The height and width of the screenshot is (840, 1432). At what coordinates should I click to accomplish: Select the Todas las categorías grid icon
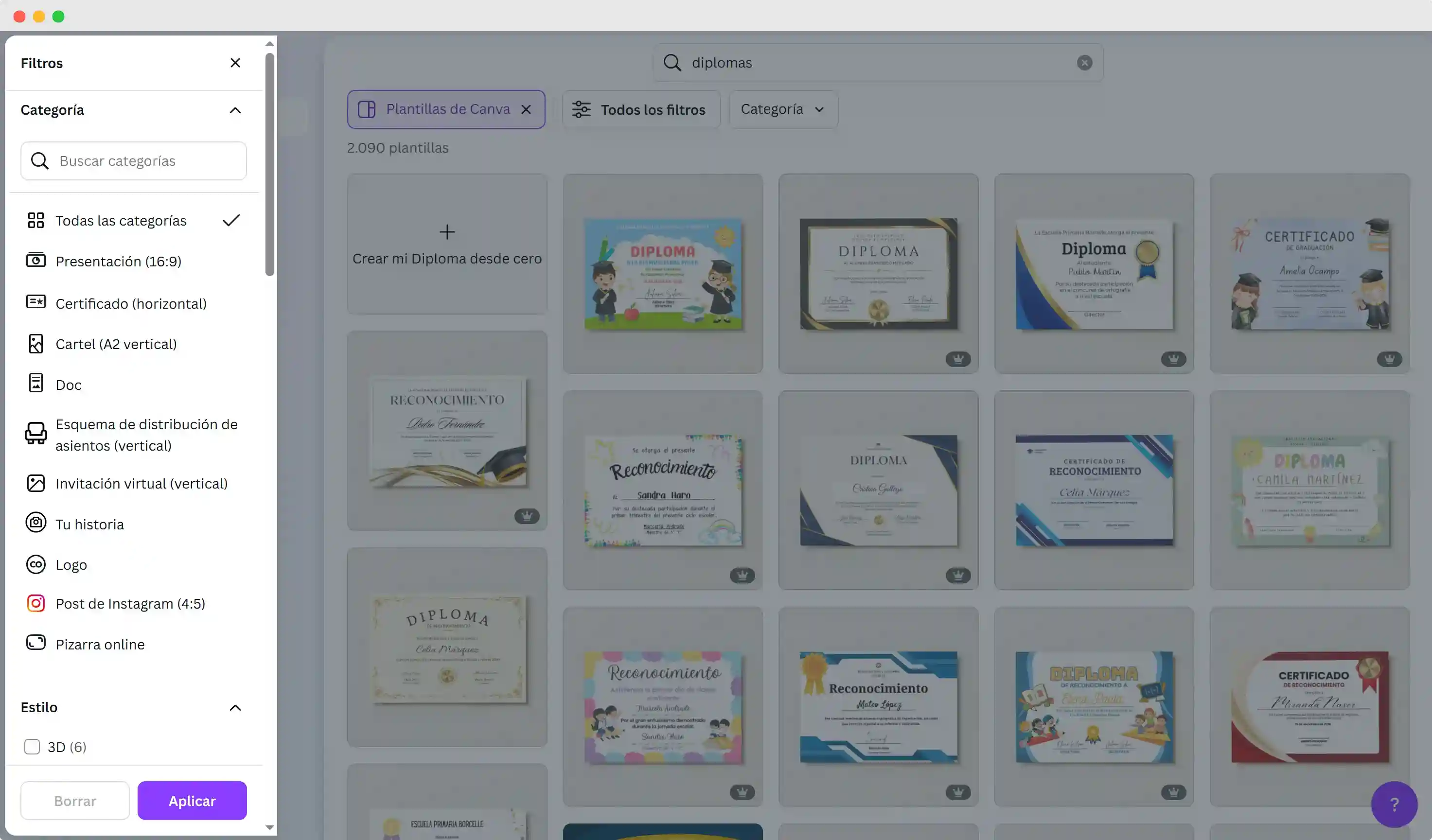pos(36,220)
